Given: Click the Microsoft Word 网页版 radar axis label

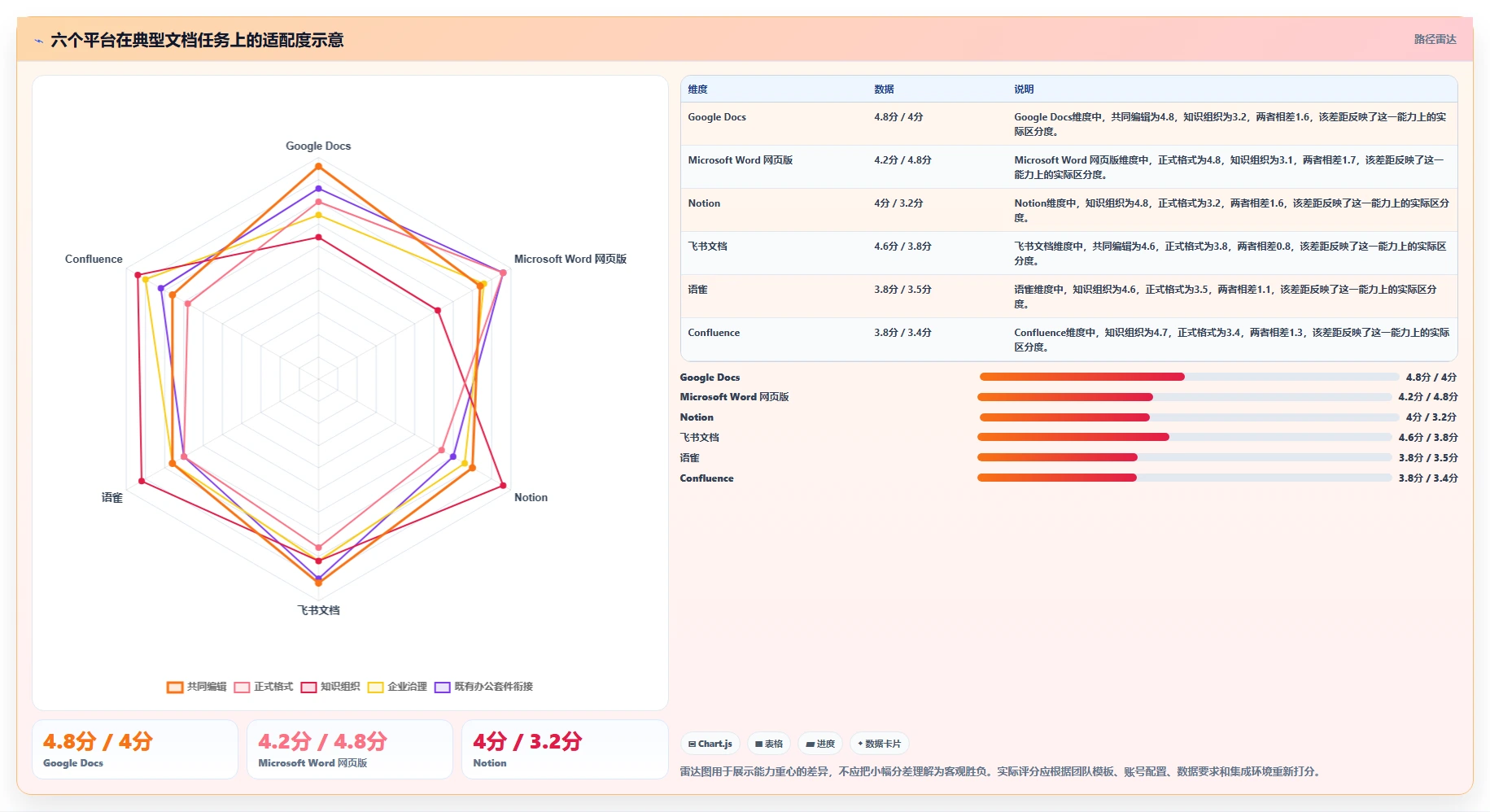Looking at the screenshot, I should [x=570, y=259].
